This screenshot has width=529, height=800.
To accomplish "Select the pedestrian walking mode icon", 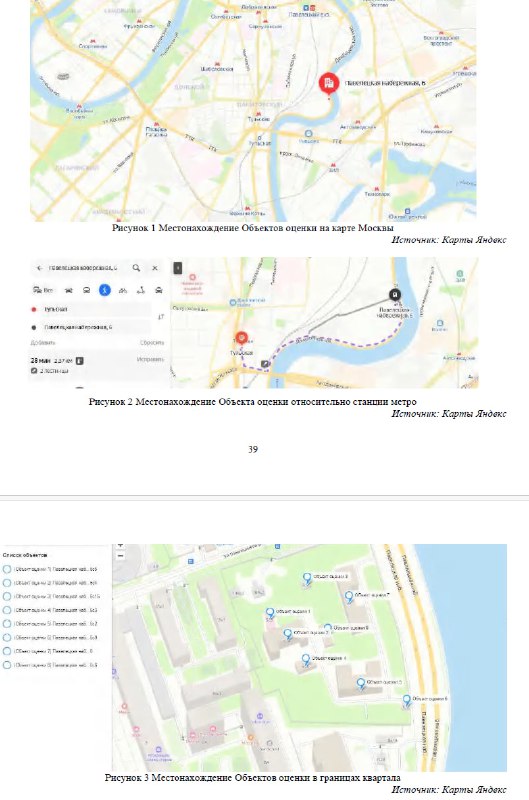I will [x=105, y=290].
